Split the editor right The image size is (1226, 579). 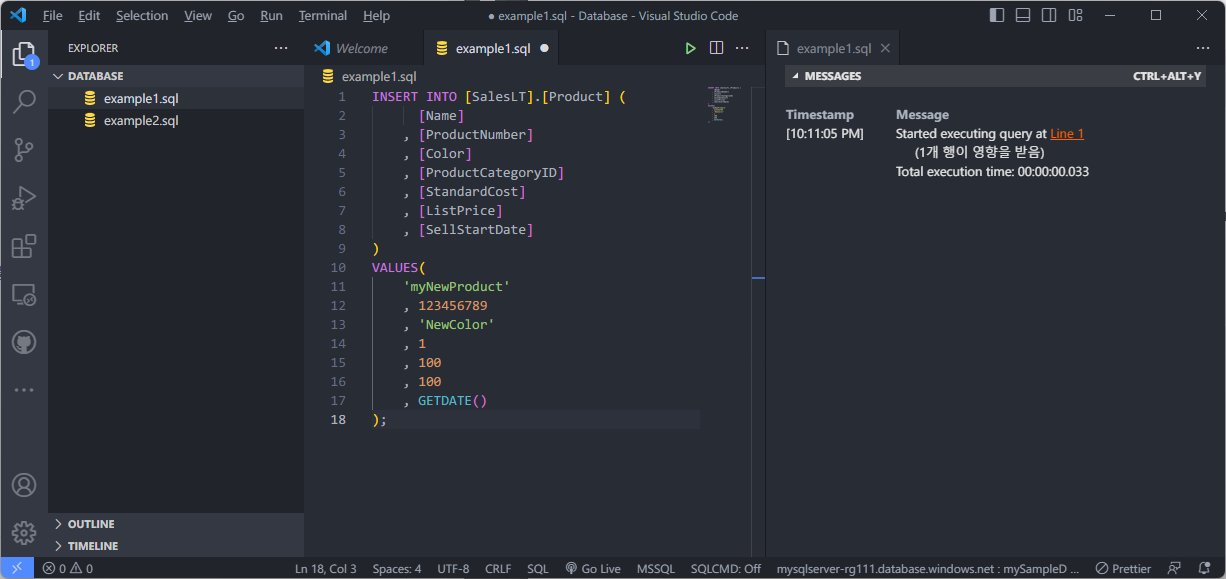(x=716, y=48)
